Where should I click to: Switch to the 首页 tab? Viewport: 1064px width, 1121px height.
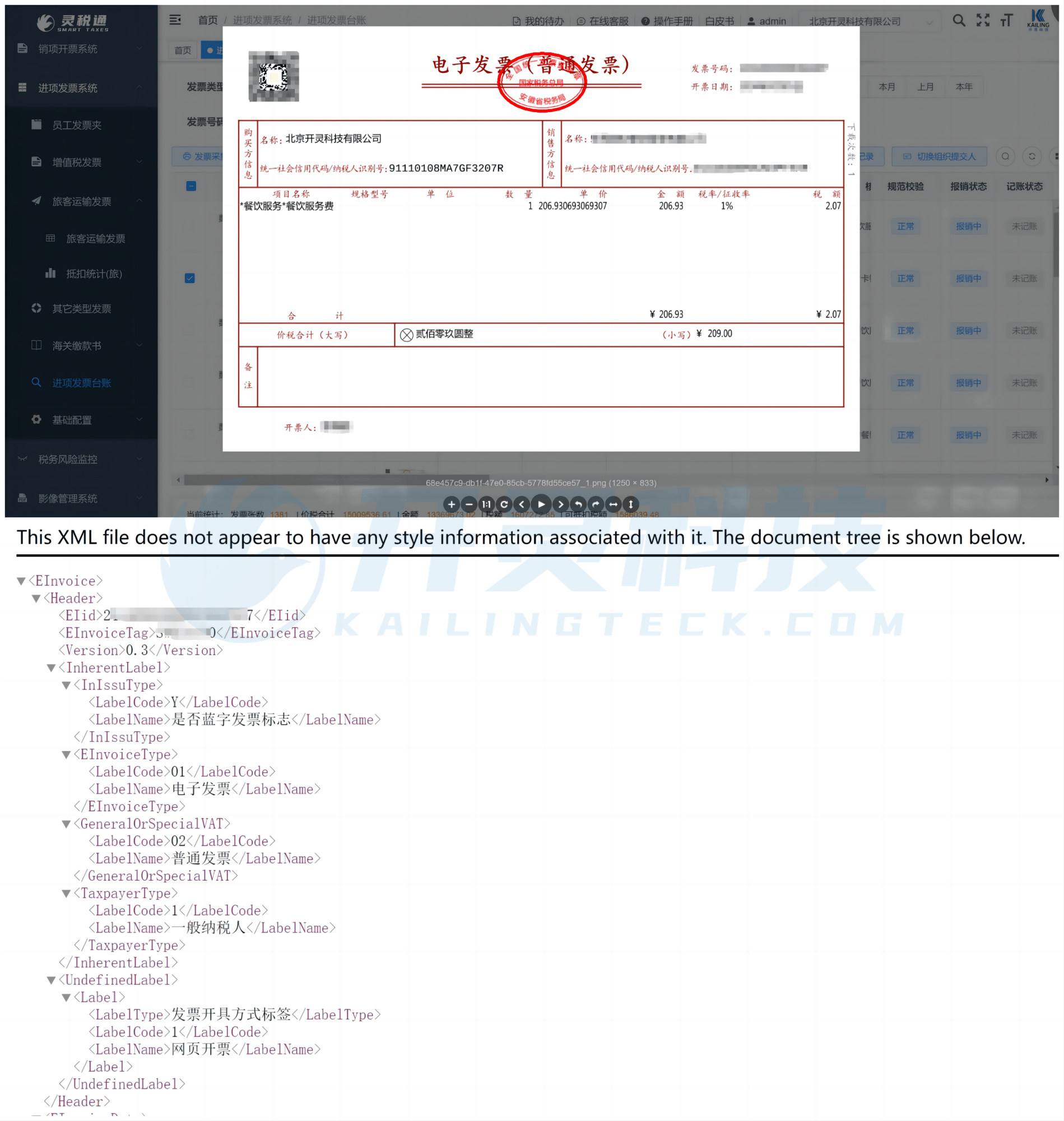coord(183,50)
